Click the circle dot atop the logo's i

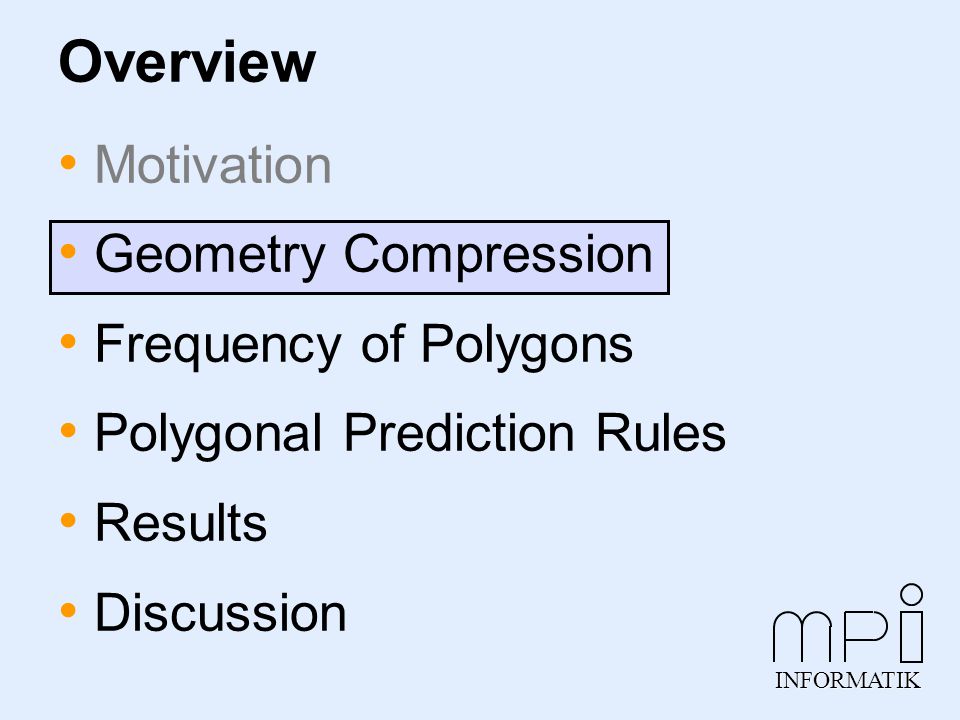pos(912,594)
